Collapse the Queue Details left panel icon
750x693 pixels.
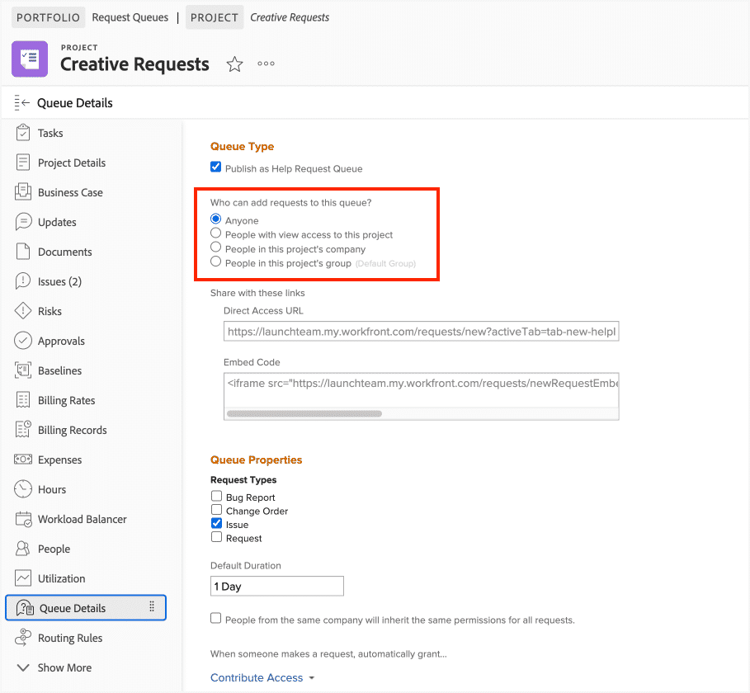tap(22, 103)
